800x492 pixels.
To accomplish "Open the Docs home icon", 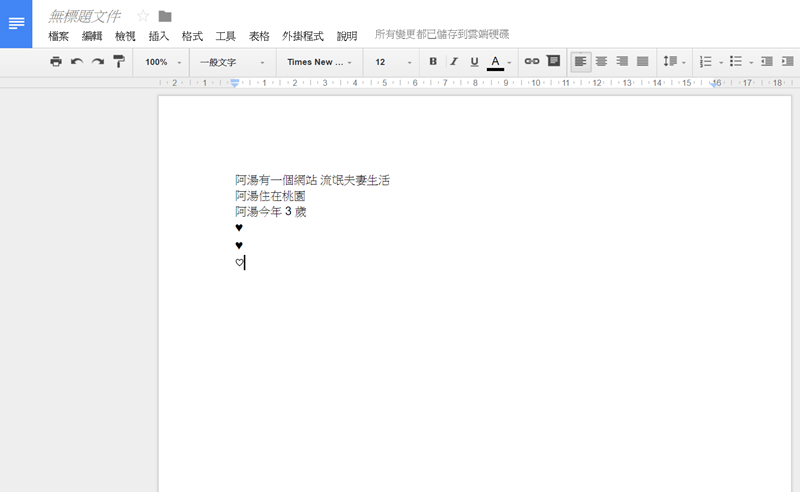I will click(16, 23).
